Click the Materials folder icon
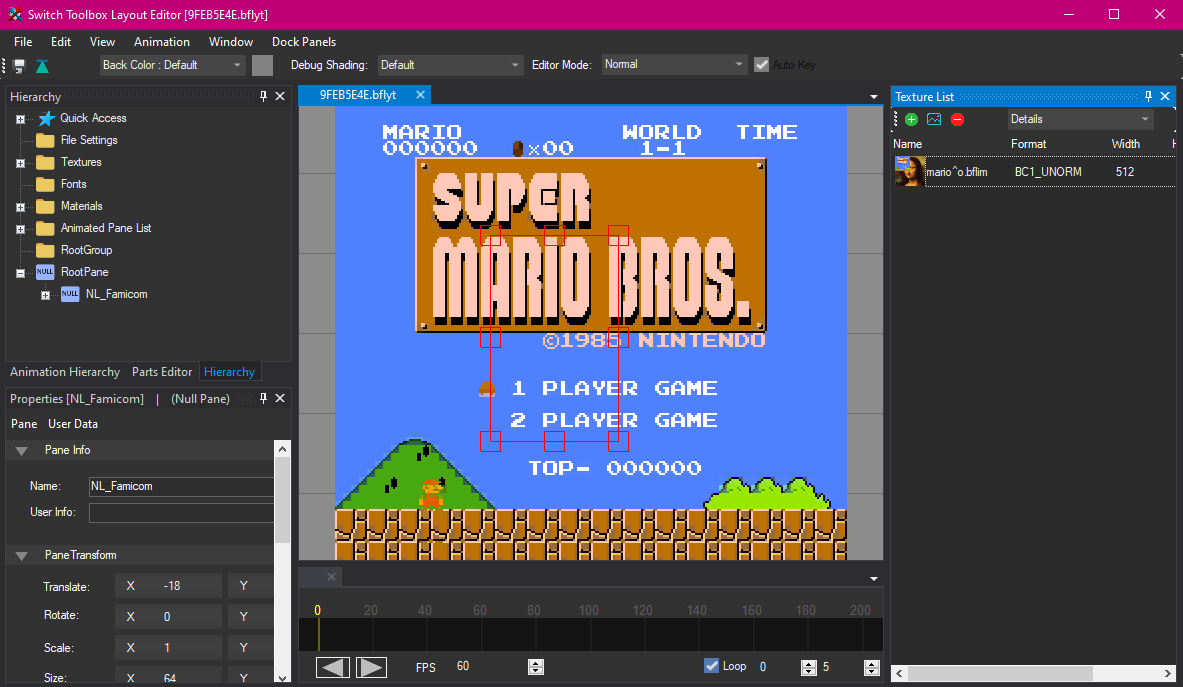 point(45,206)
